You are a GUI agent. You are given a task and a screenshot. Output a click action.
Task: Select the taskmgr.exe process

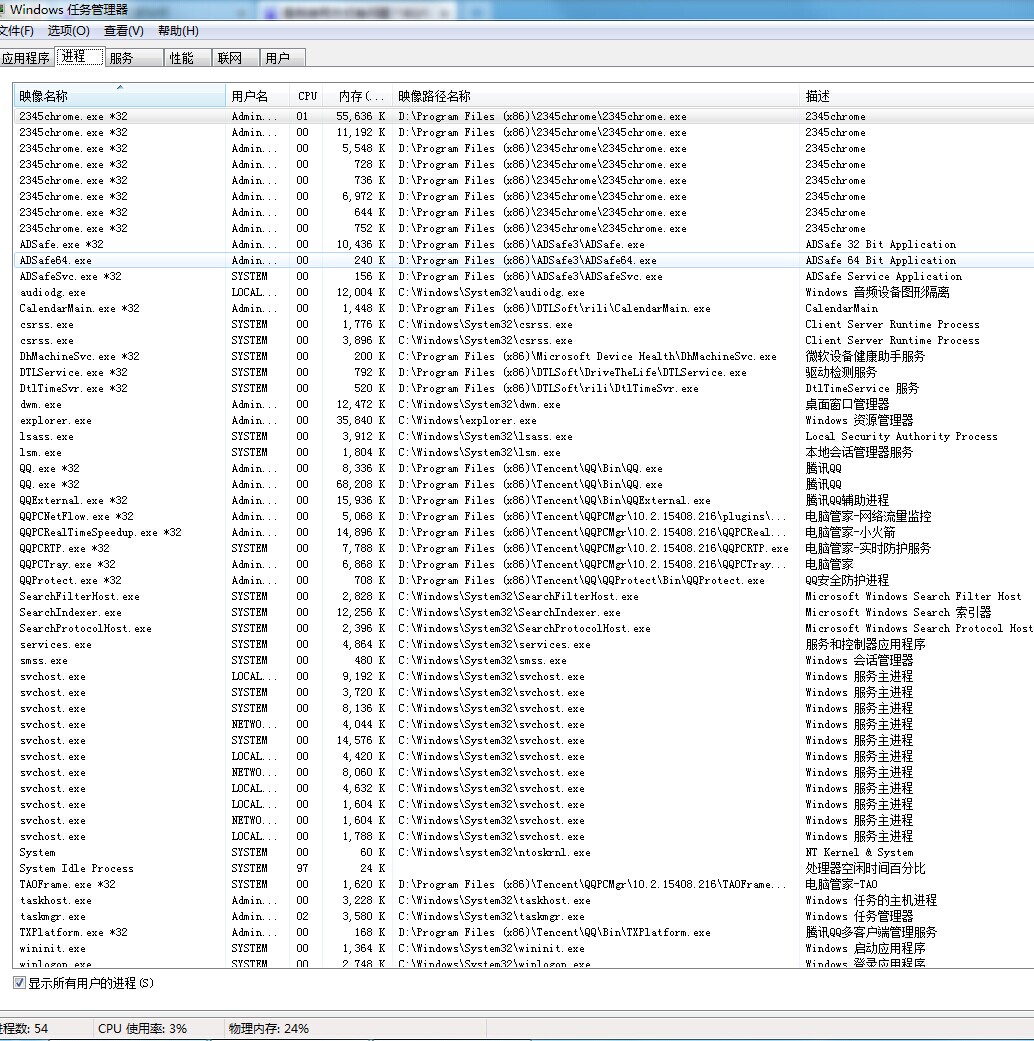(x=523, y=916)
